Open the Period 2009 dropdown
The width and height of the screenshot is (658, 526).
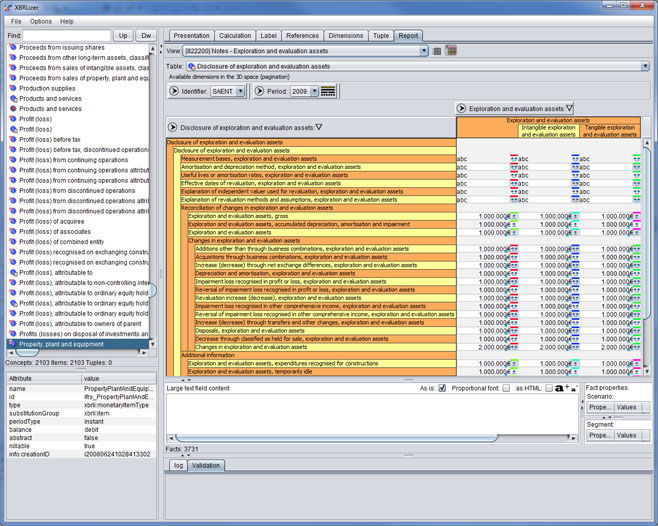(314, 91)
